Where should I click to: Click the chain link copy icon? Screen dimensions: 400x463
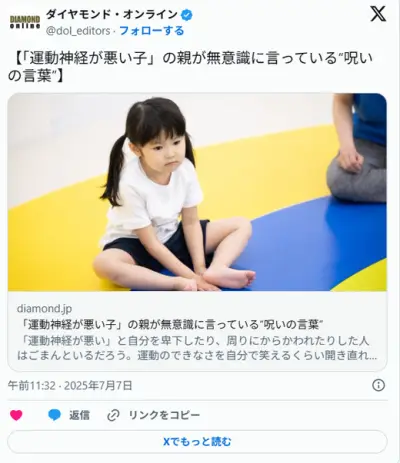[113, 415]
